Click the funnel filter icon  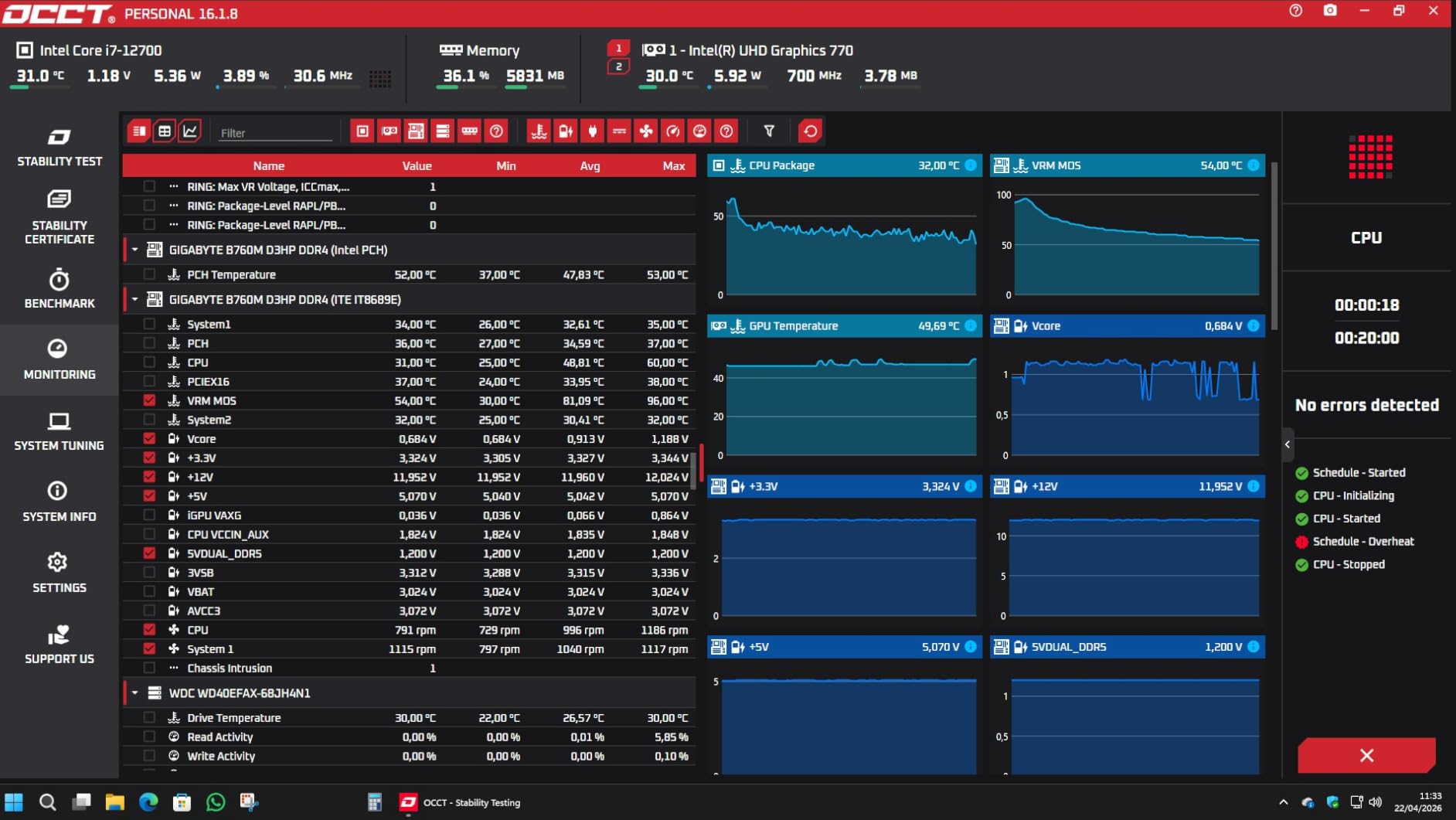tap(769, 131)
